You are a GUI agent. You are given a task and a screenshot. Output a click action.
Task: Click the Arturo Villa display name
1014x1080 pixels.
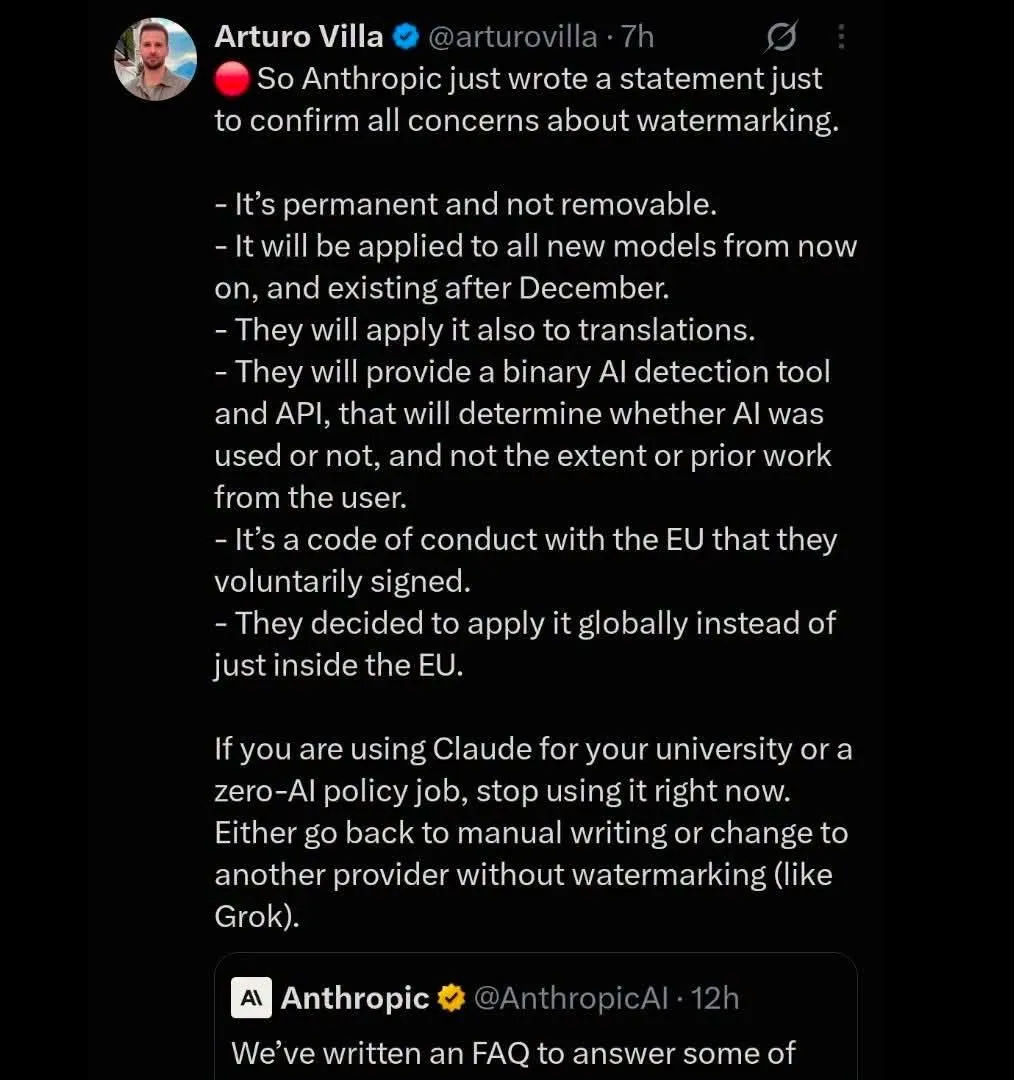[299, 37]
